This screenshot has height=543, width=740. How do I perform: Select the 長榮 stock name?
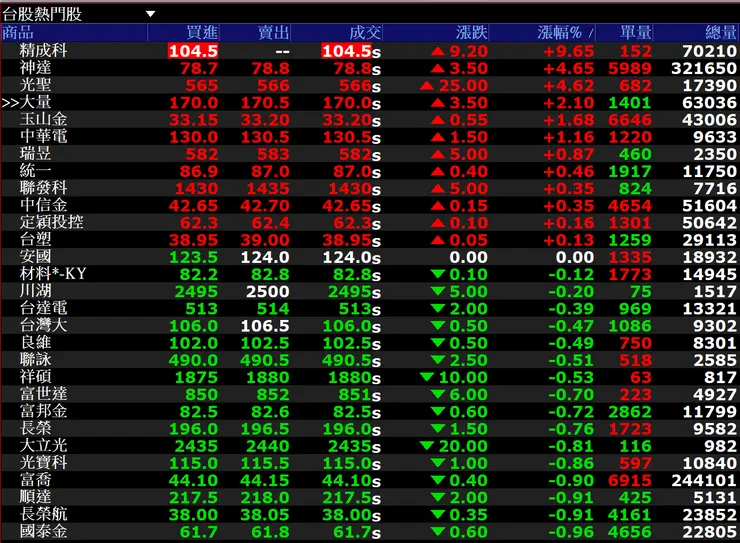(35, 428)
